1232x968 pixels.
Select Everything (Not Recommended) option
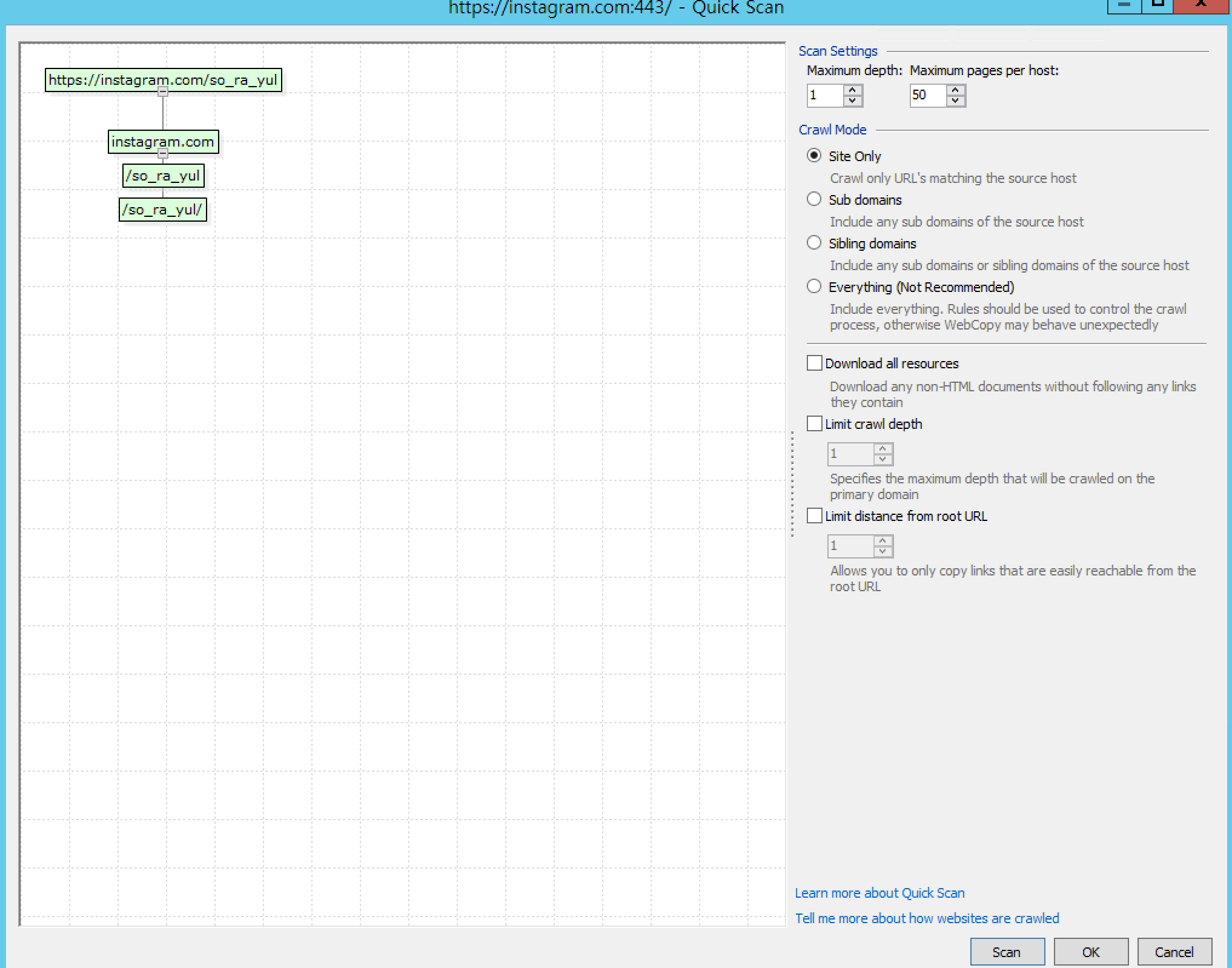tap(814, 287)
